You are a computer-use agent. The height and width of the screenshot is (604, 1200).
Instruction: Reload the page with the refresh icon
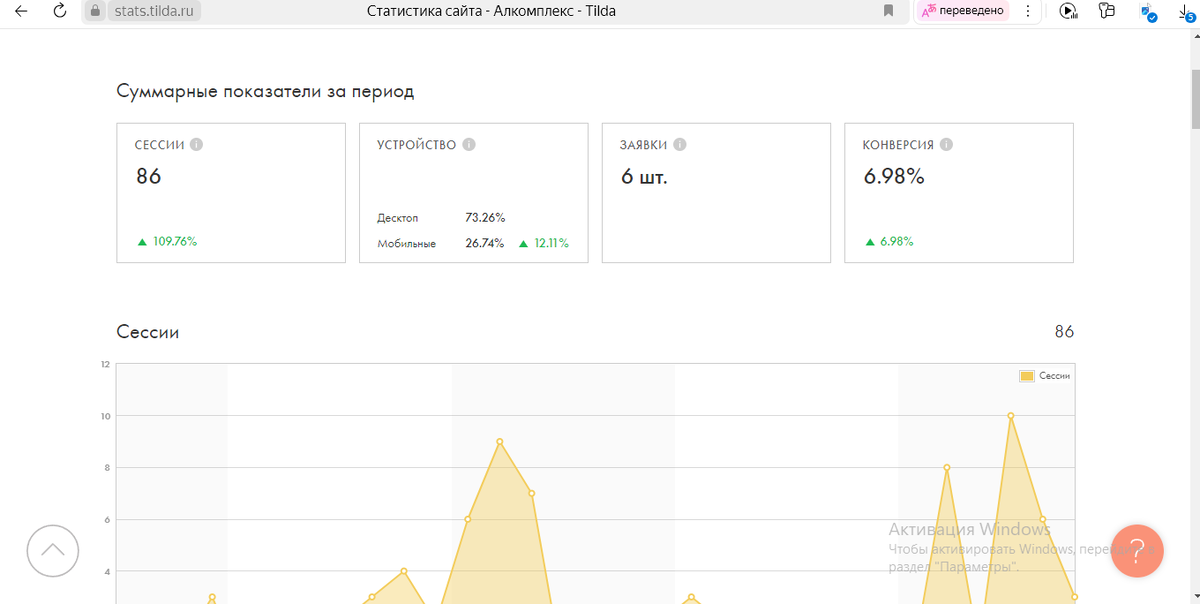coord(60,11)
